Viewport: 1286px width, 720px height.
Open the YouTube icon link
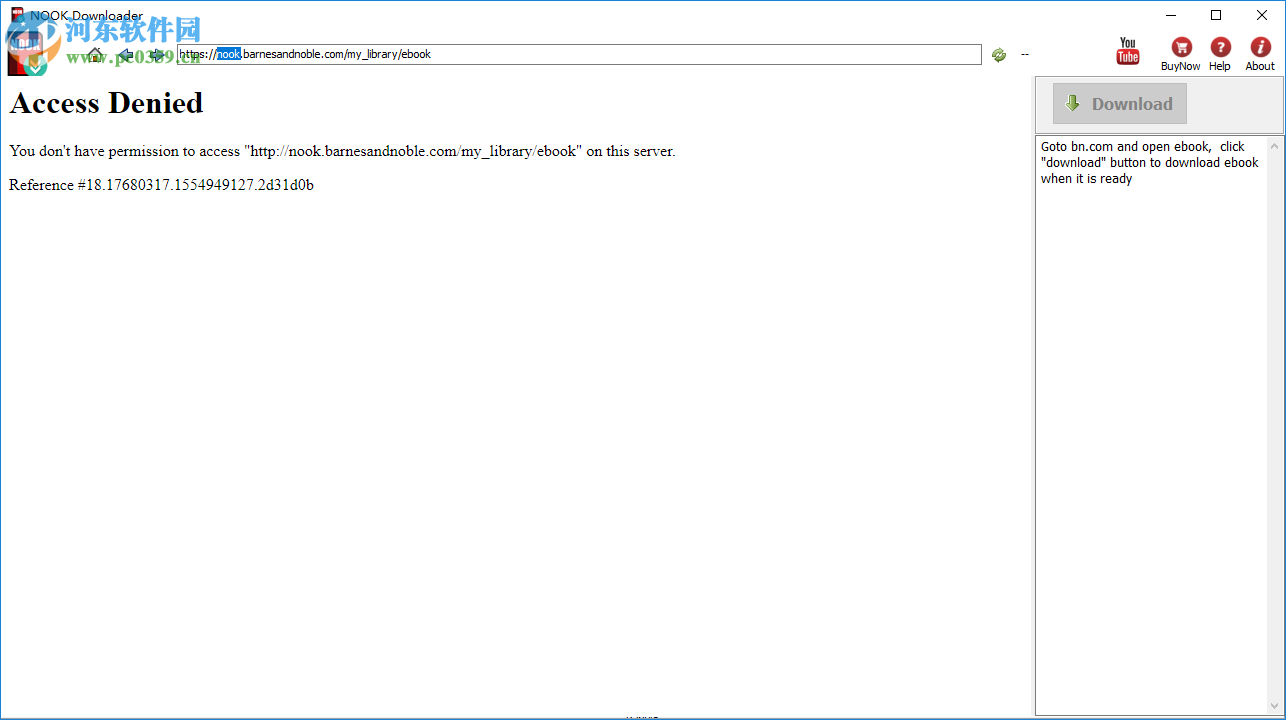1128,51
